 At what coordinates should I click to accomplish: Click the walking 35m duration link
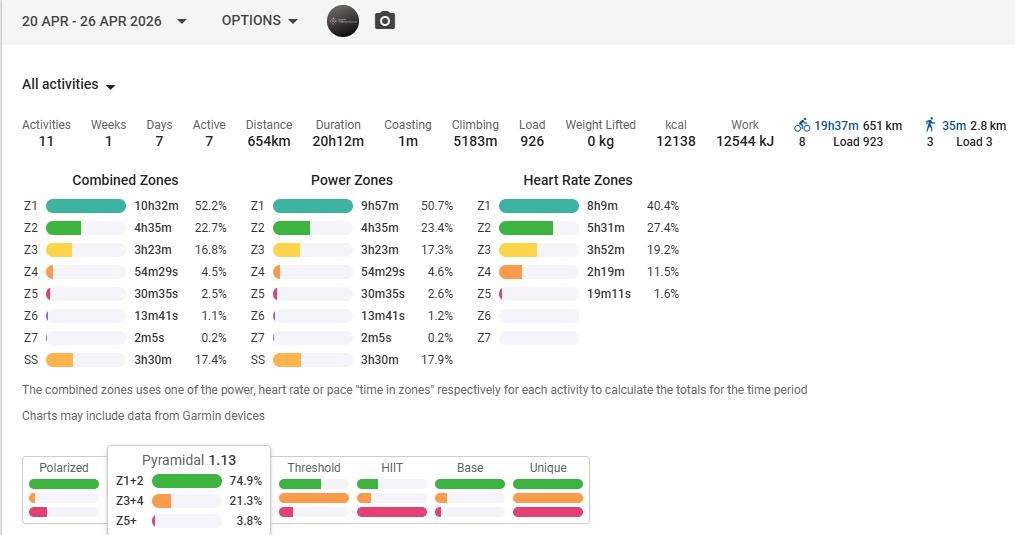(954, 125)
